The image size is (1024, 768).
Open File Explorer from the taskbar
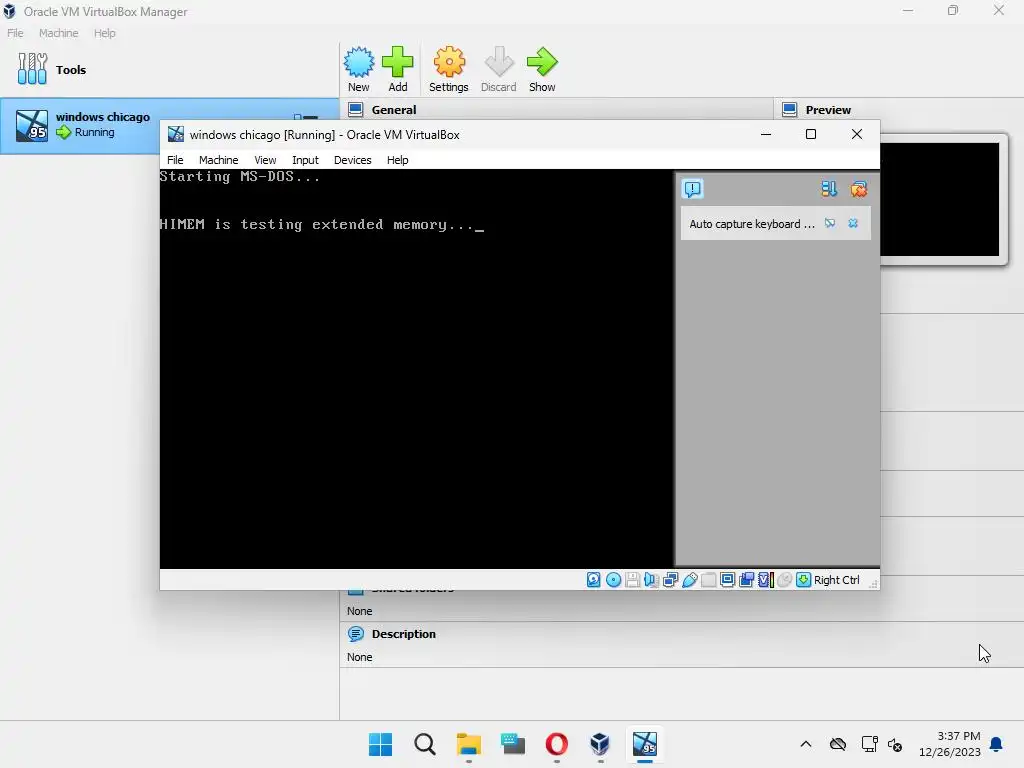468,744
